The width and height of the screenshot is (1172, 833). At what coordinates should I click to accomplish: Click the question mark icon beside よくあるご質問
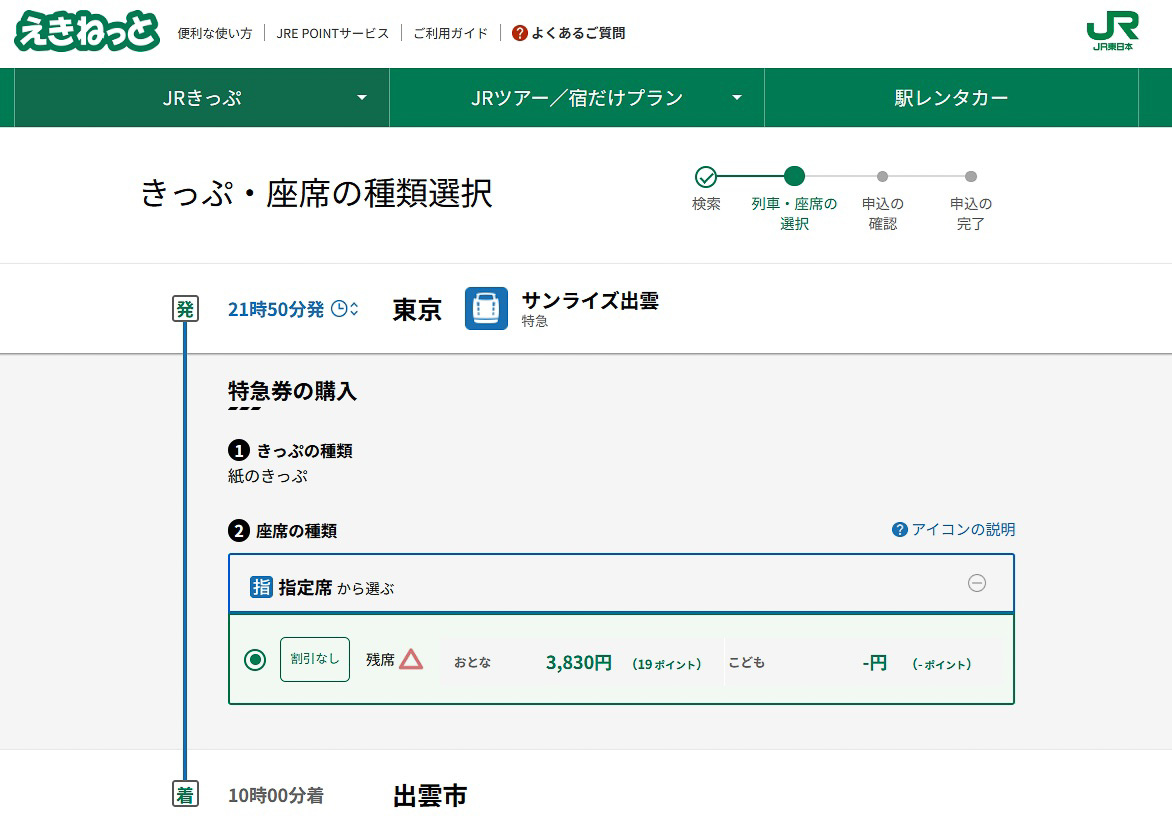518,31
